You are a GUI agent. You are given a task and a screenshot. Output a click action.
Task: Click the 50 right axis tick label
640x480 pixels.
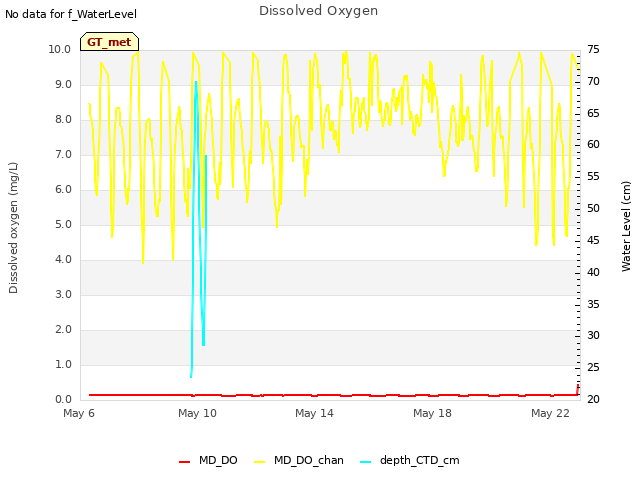[x=593, y=209]
